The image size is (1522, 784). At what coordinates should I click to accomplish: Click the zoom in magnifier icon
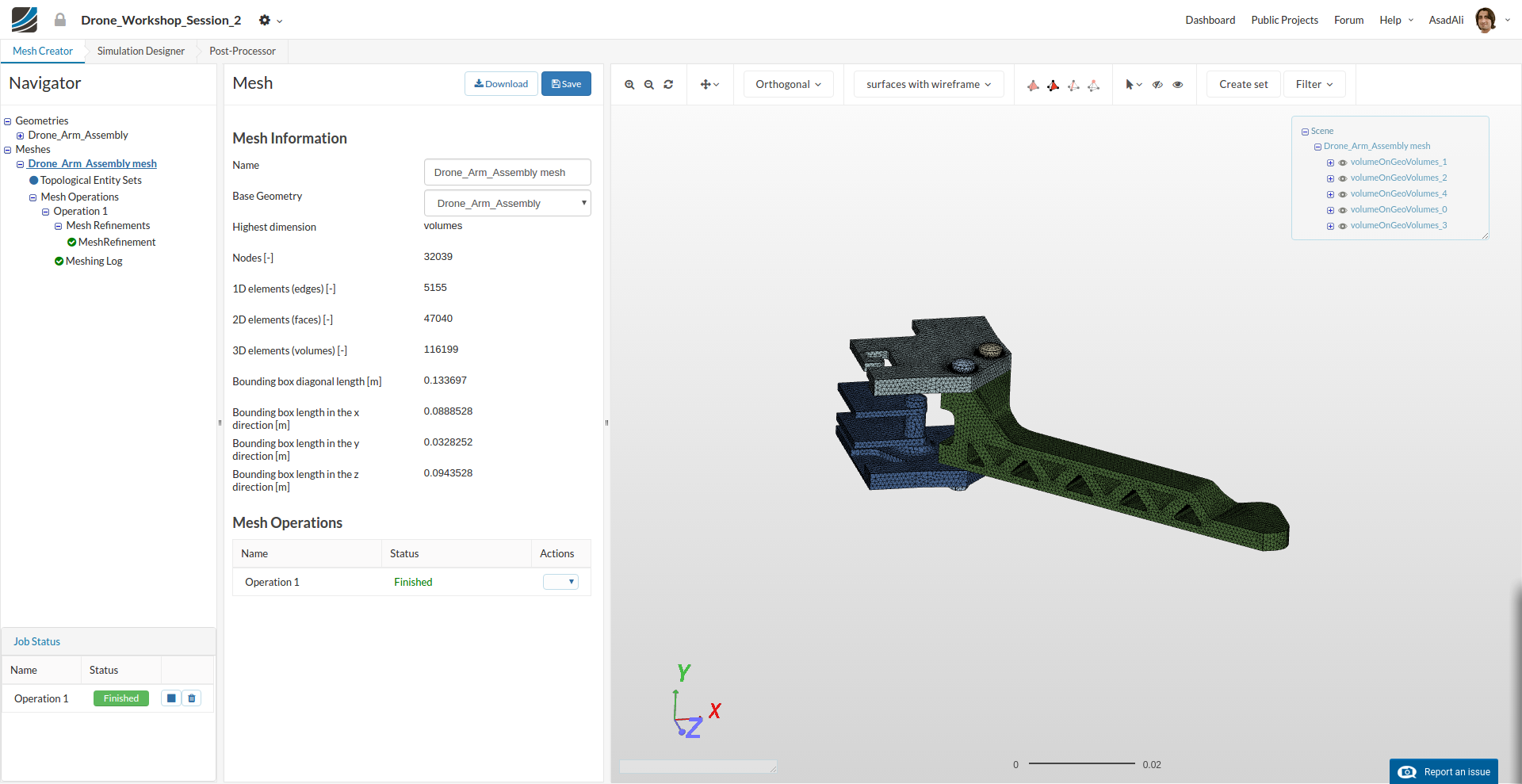tap(629, 85)
